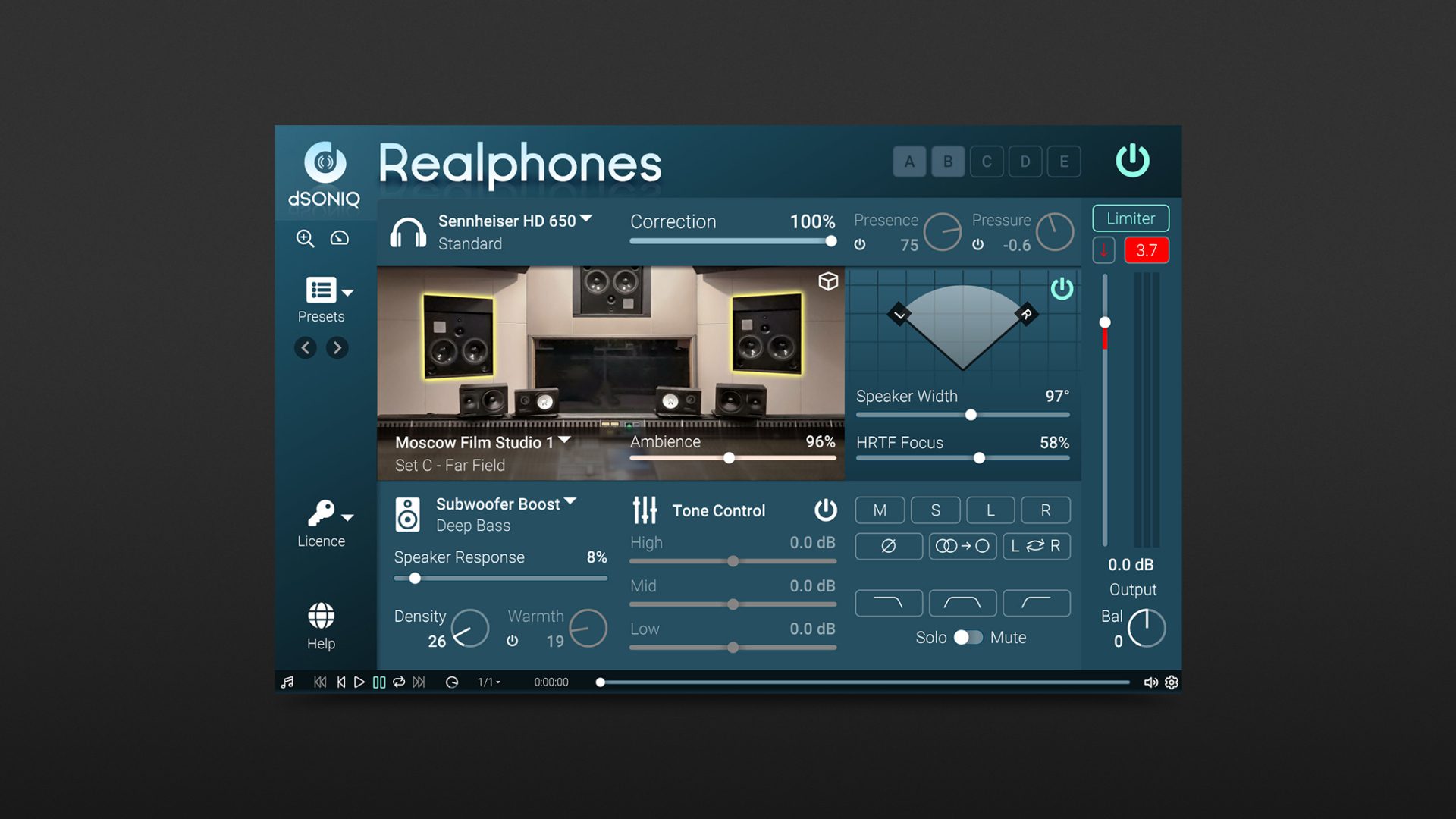Click the zoom magnifier icon

(x=305, y=238)
